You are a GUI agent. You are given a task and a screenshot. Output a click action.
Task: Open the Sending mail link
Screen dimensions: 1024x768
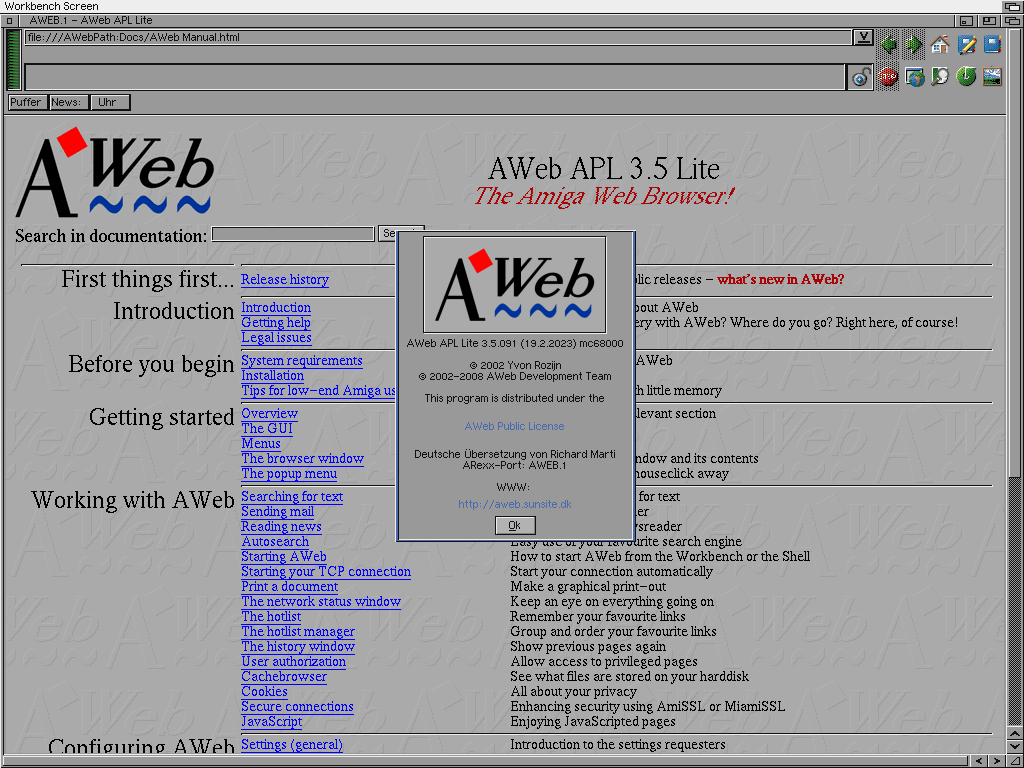click(278, 511)
